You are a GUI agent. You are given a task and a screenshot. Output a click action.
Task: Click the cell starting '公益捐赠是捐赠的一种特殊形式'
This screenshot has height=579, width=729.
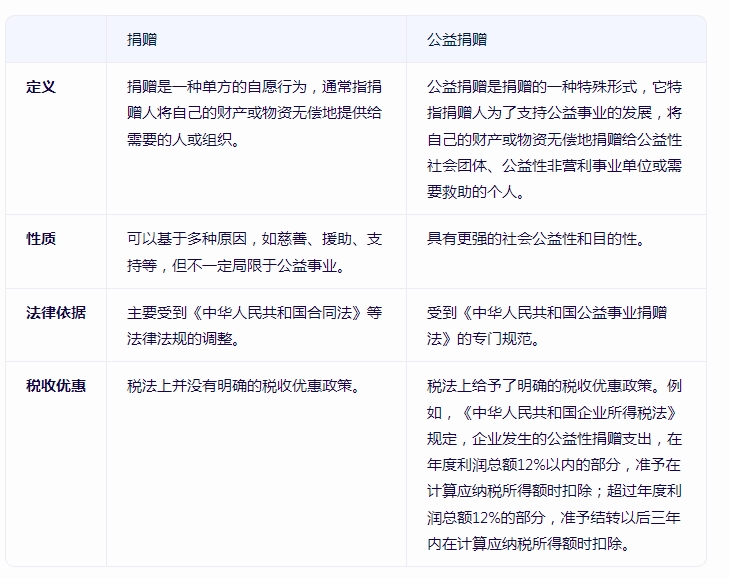pos(556,139)
